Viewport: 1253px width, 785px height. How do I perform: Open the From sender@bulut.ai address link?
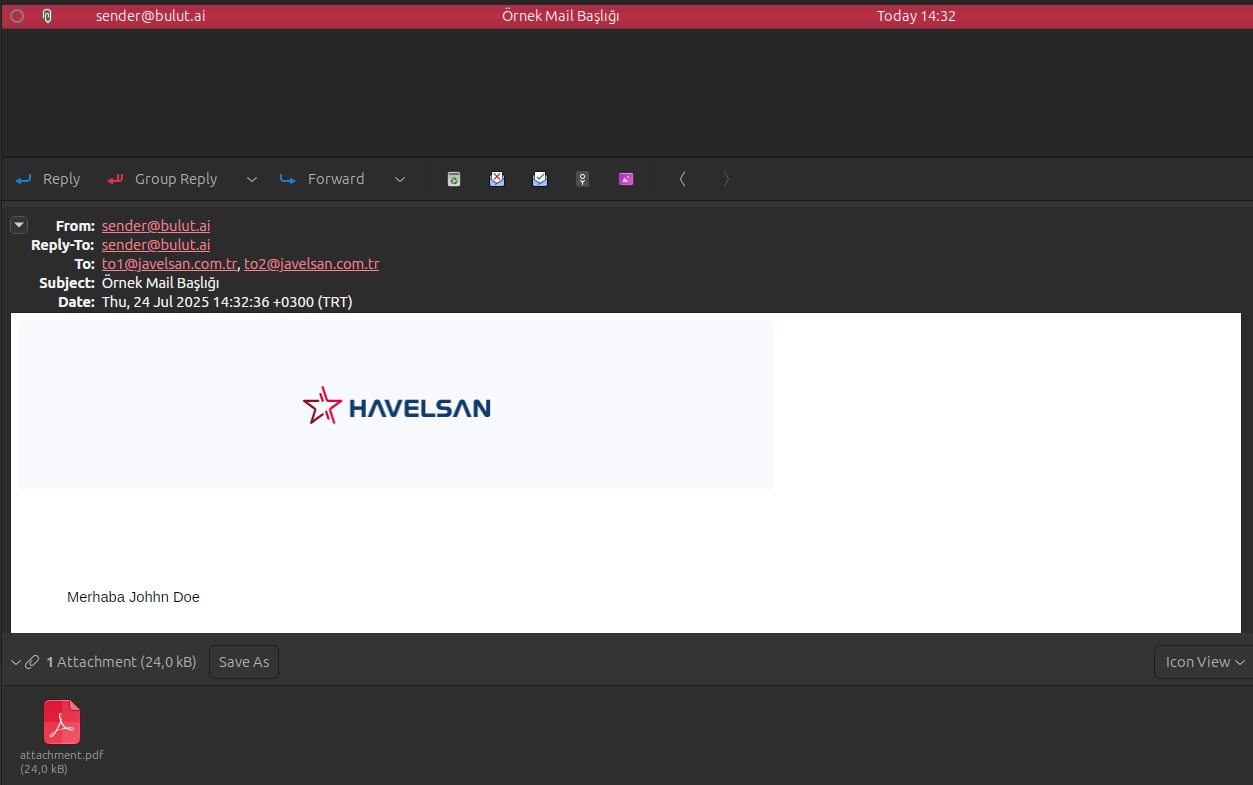pos(156,226)
